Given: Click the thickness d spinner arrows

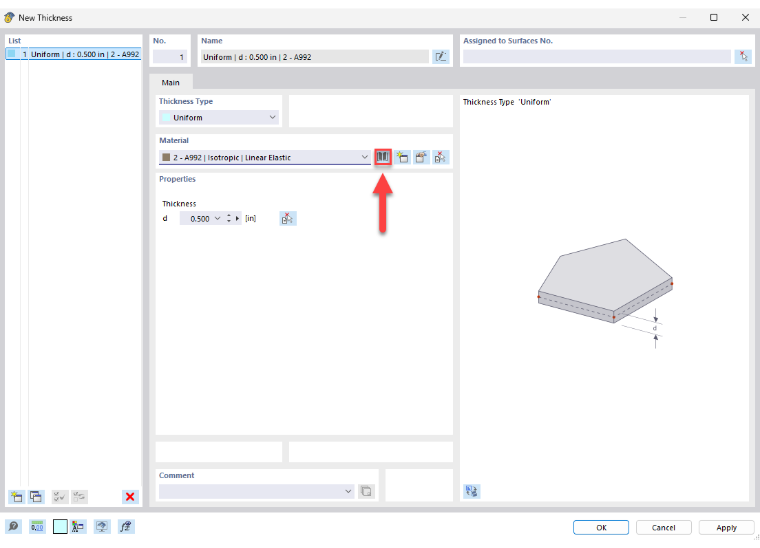Looking at the screenshot, I should point(229,219).
